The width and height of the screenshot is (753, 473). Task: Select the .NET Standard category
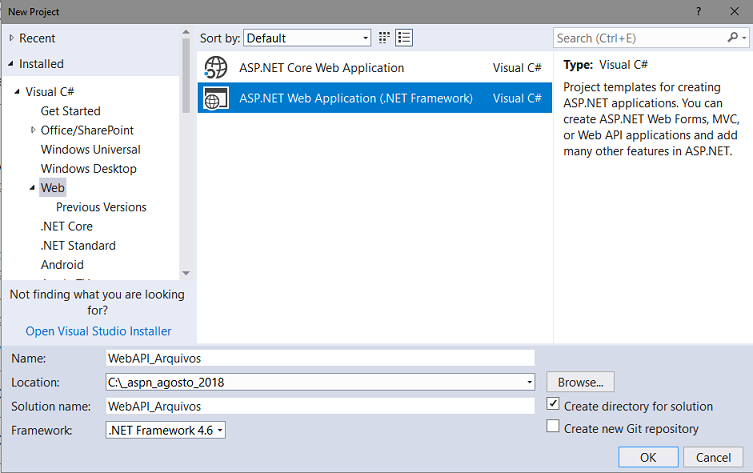point(78,245)
